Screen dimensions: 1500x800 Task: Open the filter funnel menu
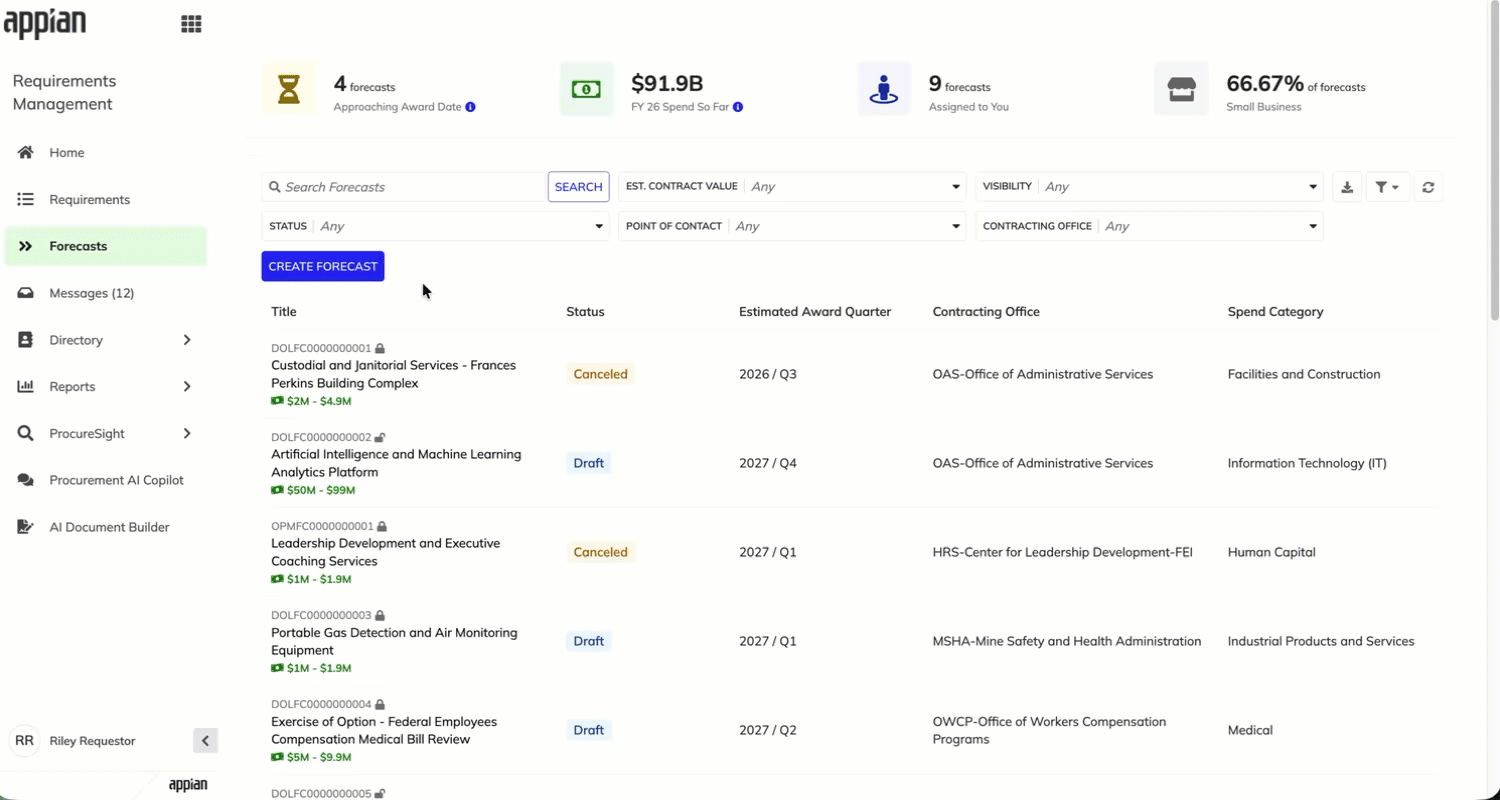[x=1387, y=187]
